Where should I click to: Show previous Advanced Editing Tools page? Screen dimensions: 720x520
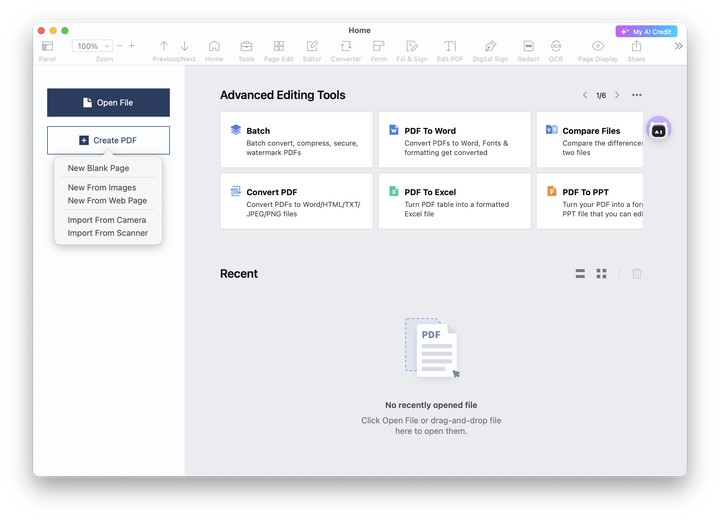585,95
